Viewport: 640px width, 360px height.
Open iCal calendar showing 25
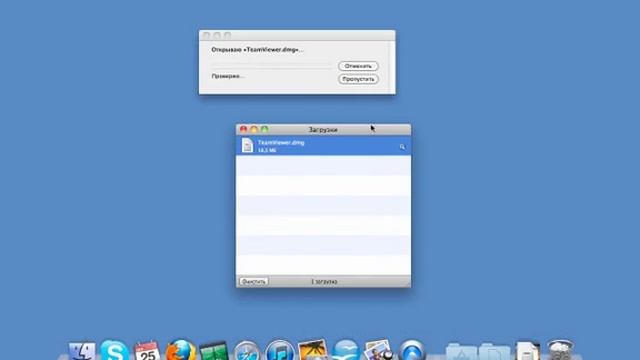pos(147,351)
